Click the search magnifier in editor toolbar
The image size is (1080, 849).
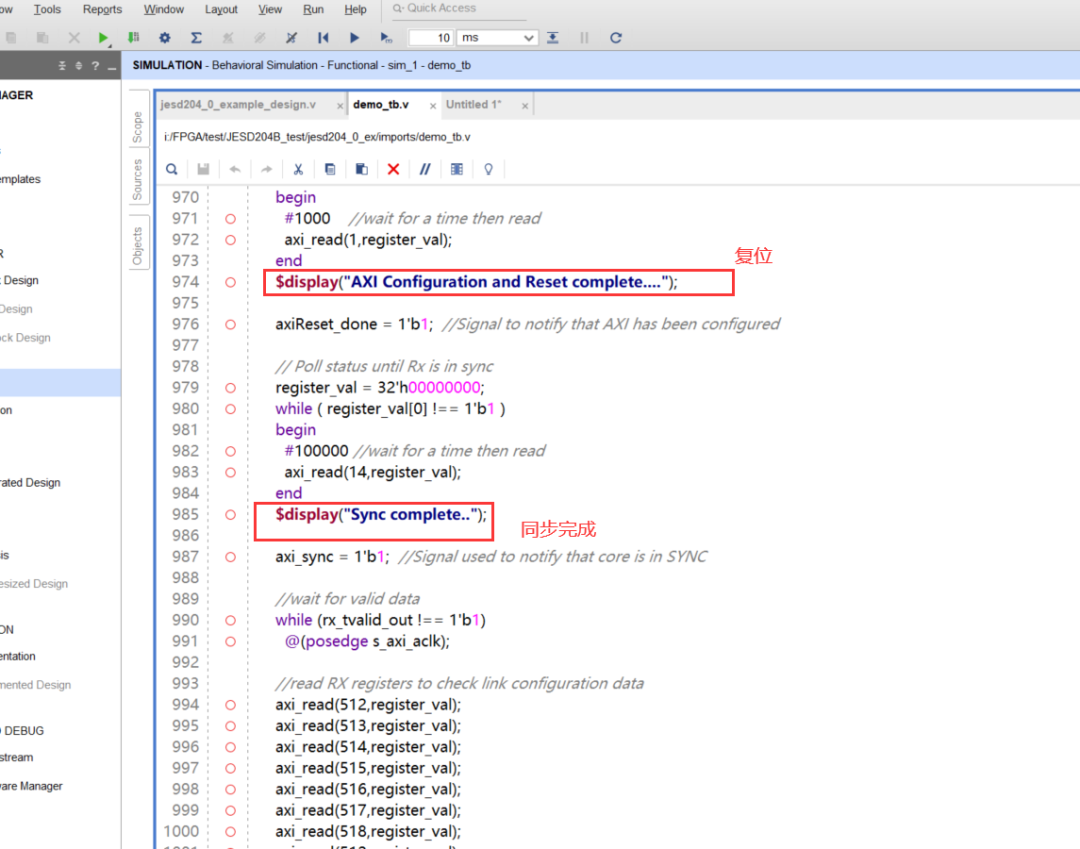[x=172, y=169]
